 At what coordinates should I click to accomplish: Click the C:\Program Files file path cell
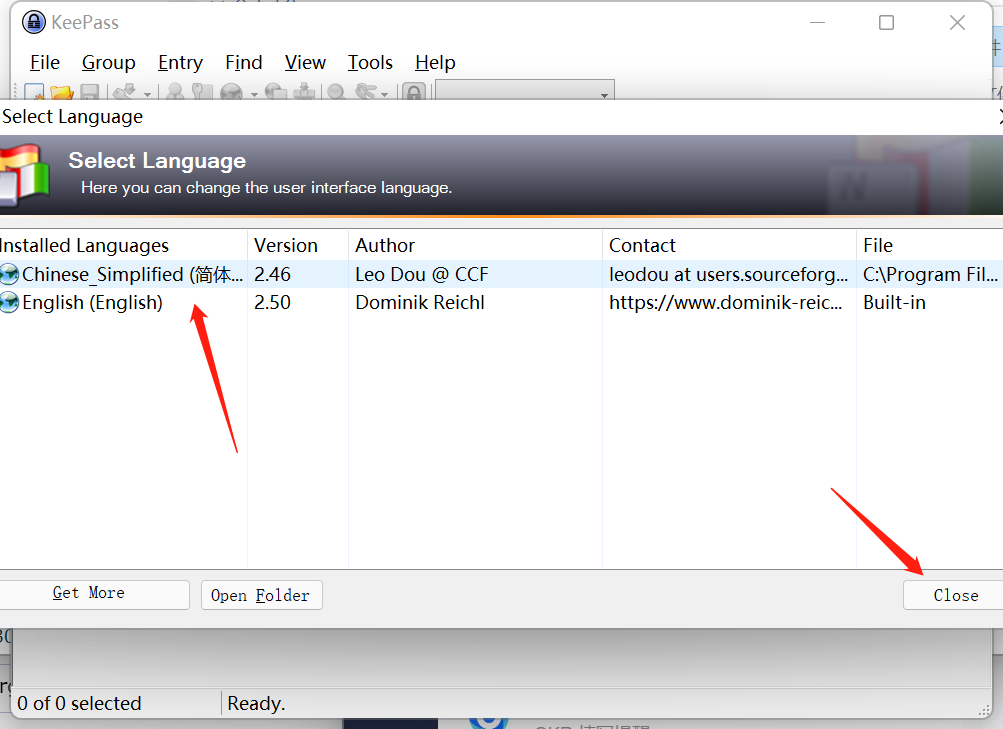point(930,274)
